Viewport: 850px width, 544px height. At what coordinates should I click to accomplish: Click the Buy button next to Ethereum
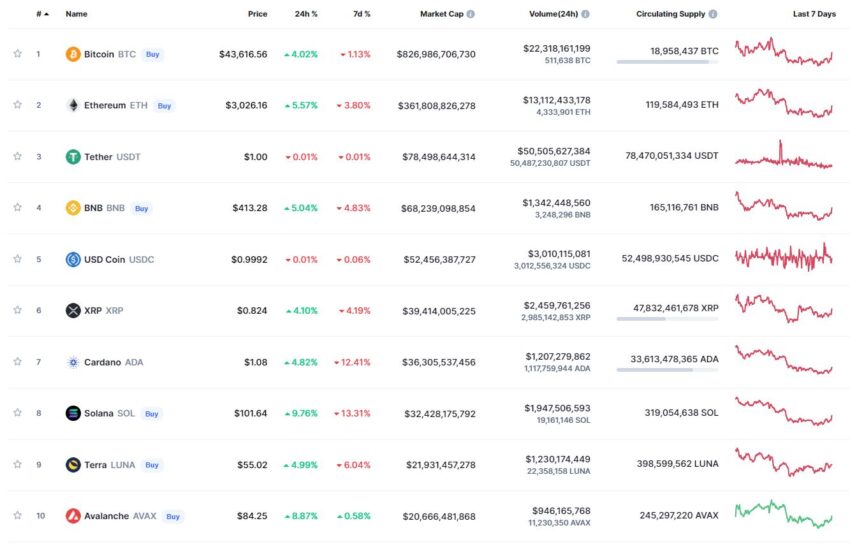click(x=164, y=106)
